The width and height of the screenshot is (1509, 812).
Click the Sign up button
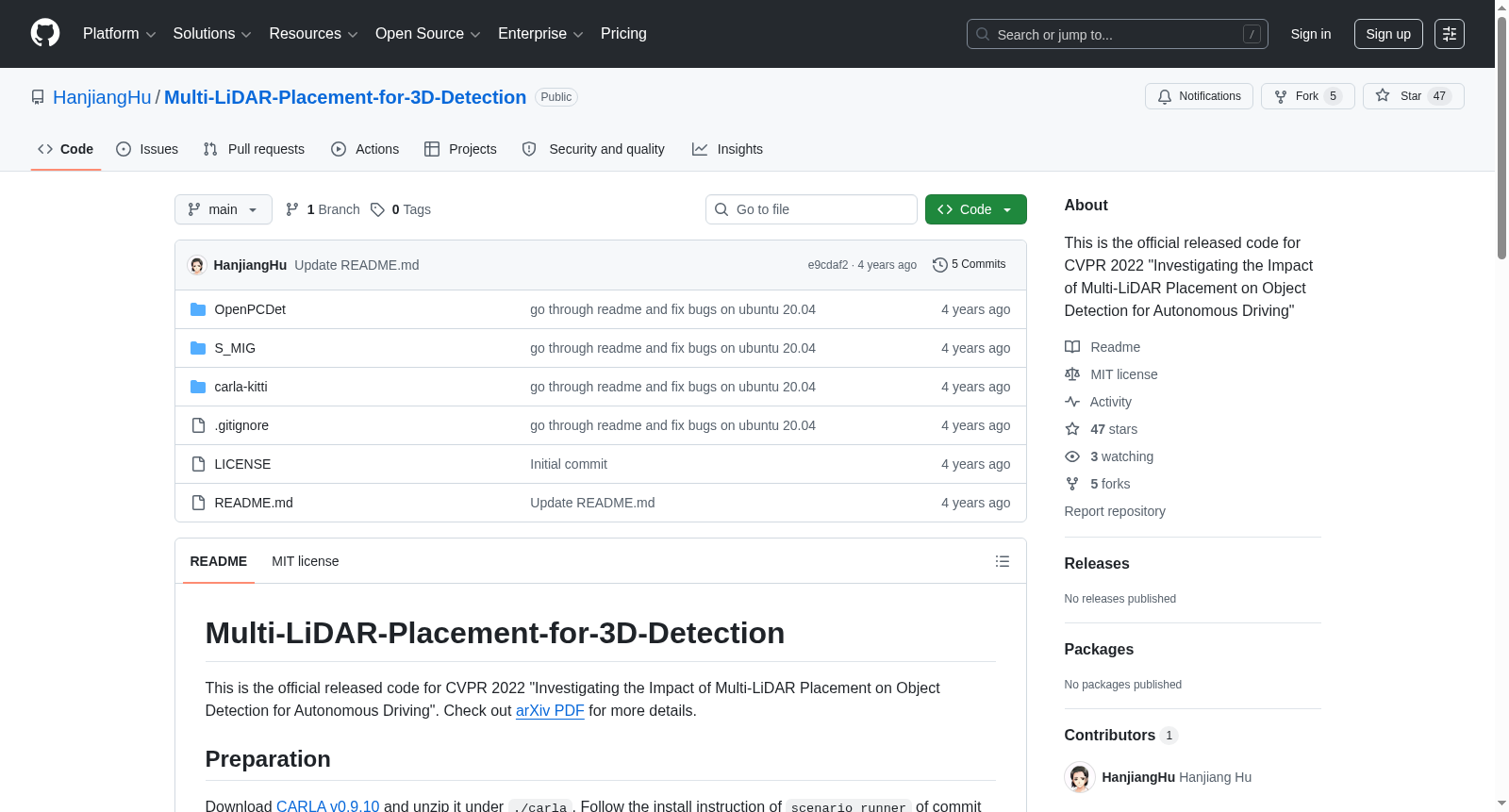click(x=1388, y=34)
